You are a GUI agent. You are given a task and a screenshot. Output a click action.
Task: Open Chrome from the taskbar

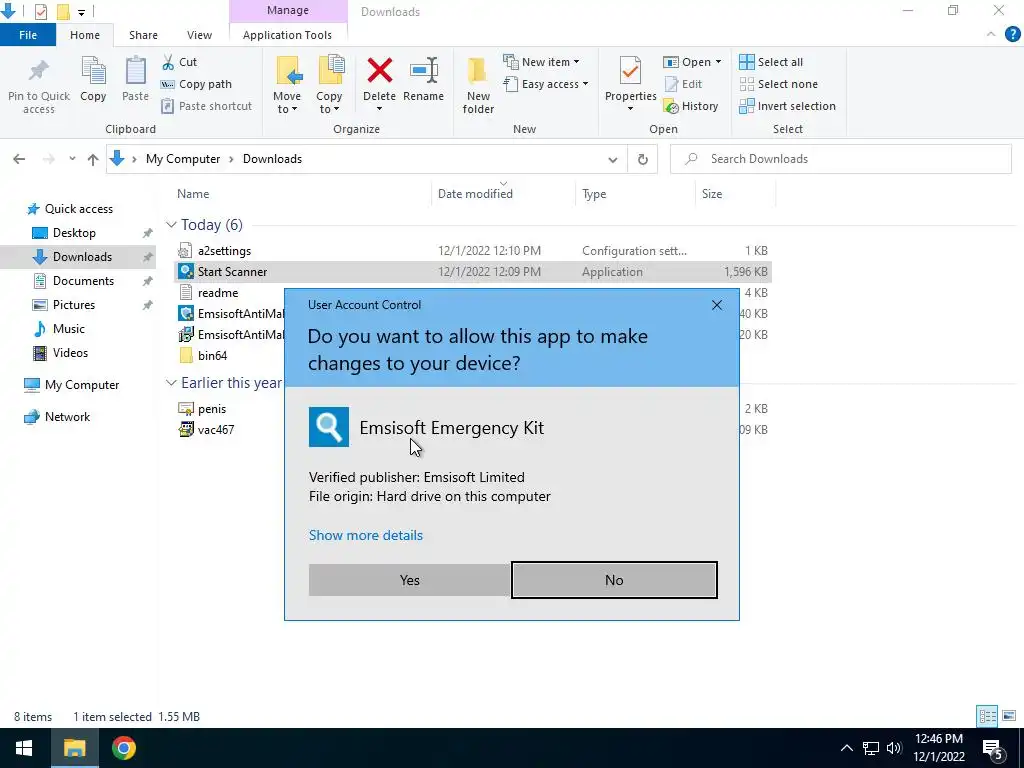123,748
